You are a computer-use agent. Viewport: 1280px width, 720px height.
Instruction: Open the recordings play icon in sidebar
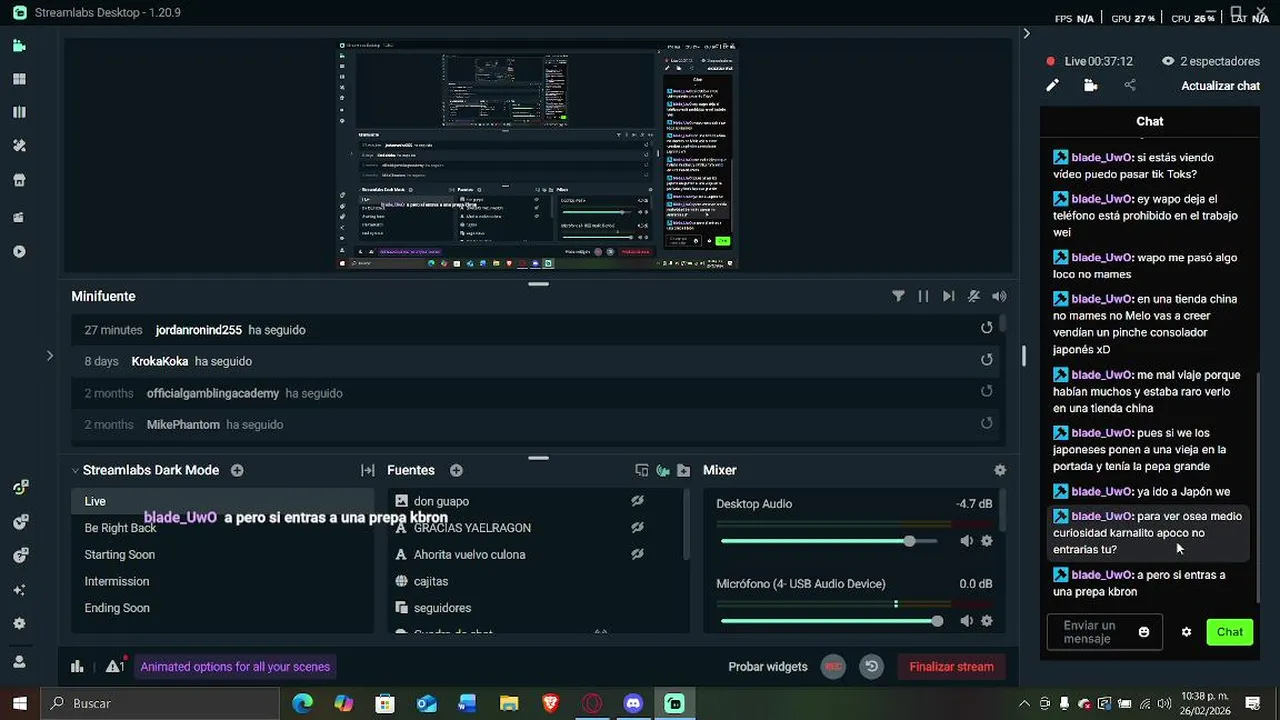pos(19,251)
